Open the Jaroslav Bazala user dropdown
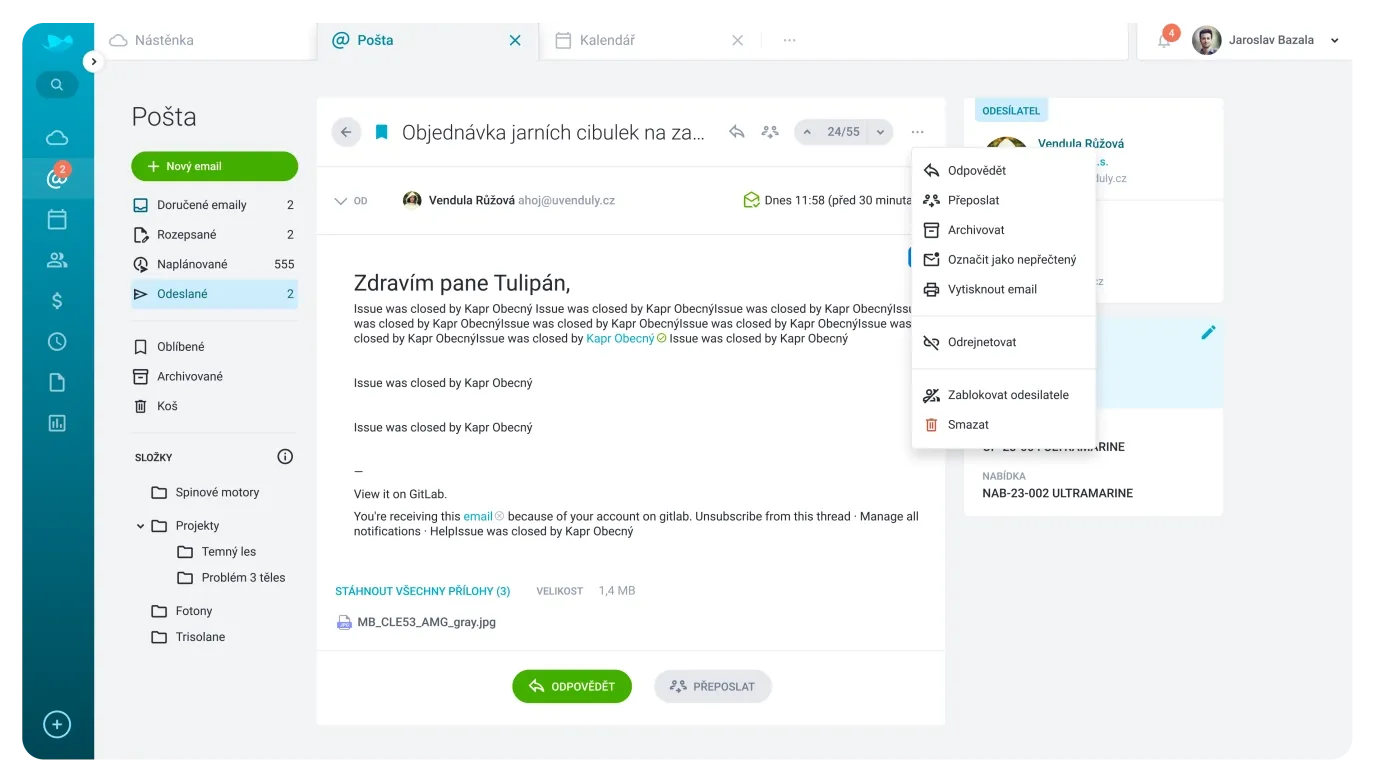Viewport: 1380px width, 776px height. (1334, 41)
